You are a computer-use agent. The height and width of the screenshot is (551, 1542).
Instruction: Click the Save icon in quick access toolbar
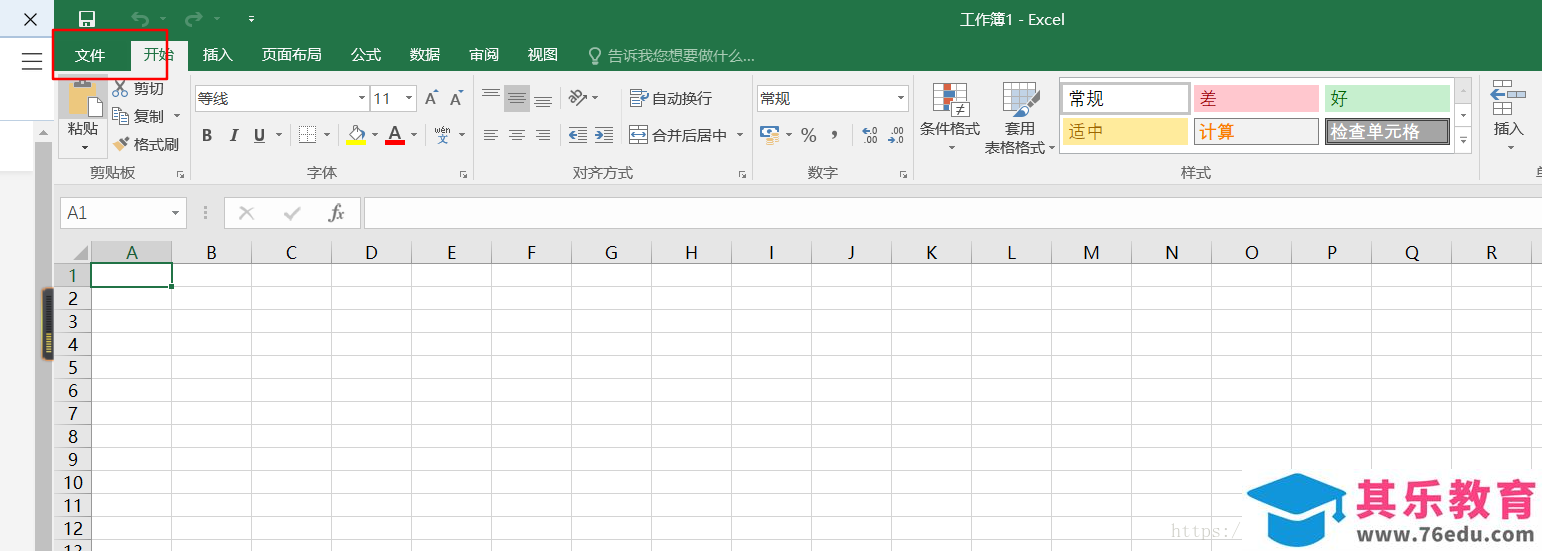coord(87,19)
